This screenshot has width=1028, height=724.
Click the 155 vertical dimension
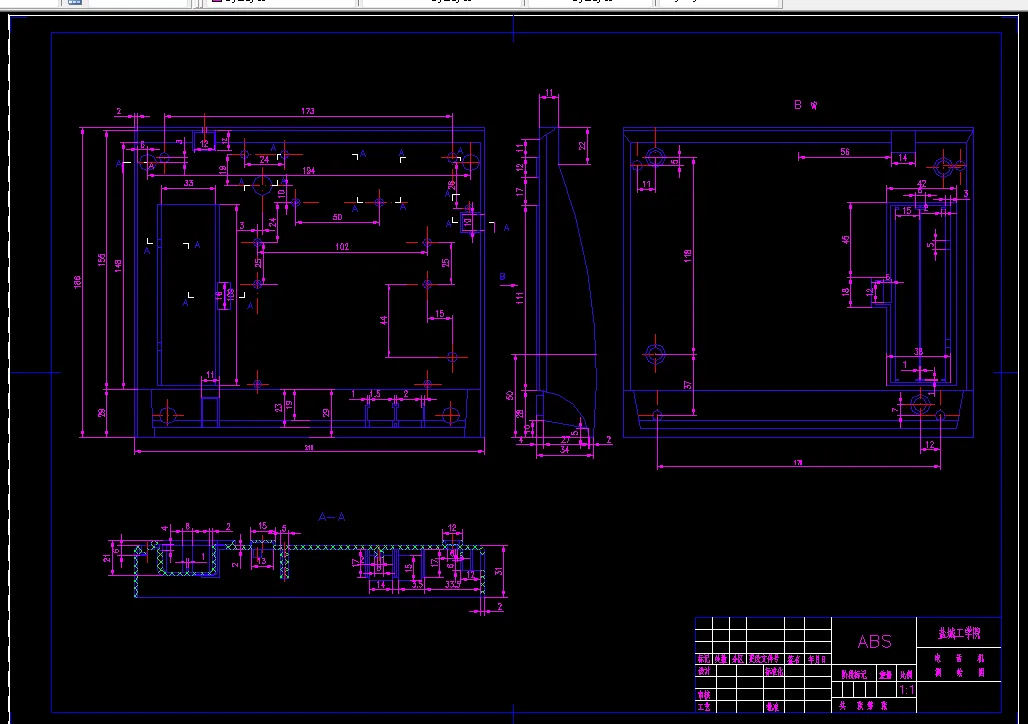102,260
